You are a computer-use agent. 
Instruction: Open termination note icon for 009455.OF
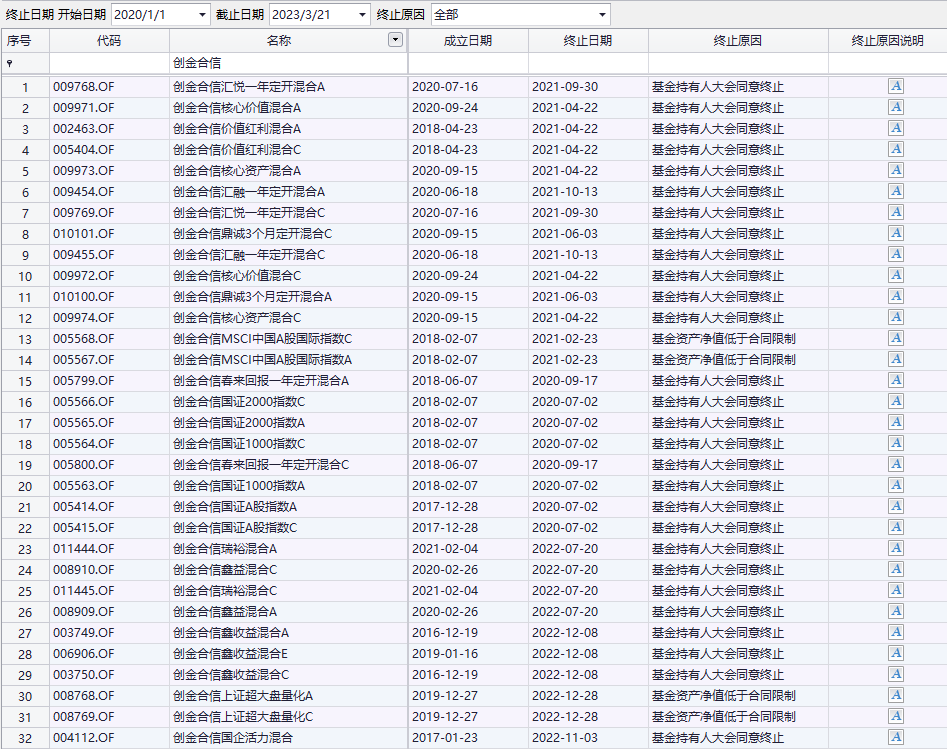pyautogui.click(x=896, y=254)
